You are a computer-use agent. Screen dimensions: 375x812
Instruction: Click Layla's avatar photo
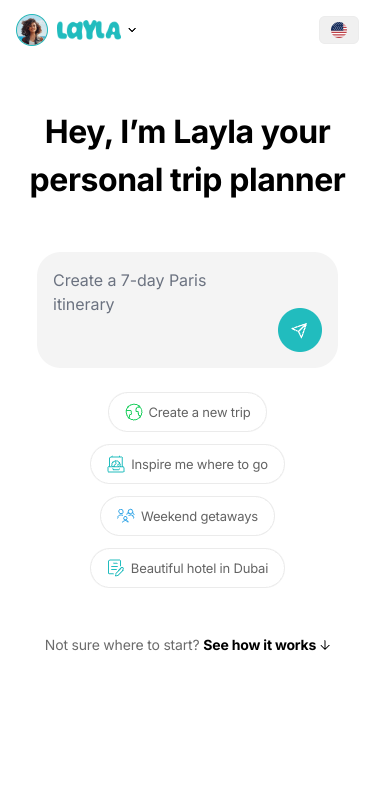point(32,30)
